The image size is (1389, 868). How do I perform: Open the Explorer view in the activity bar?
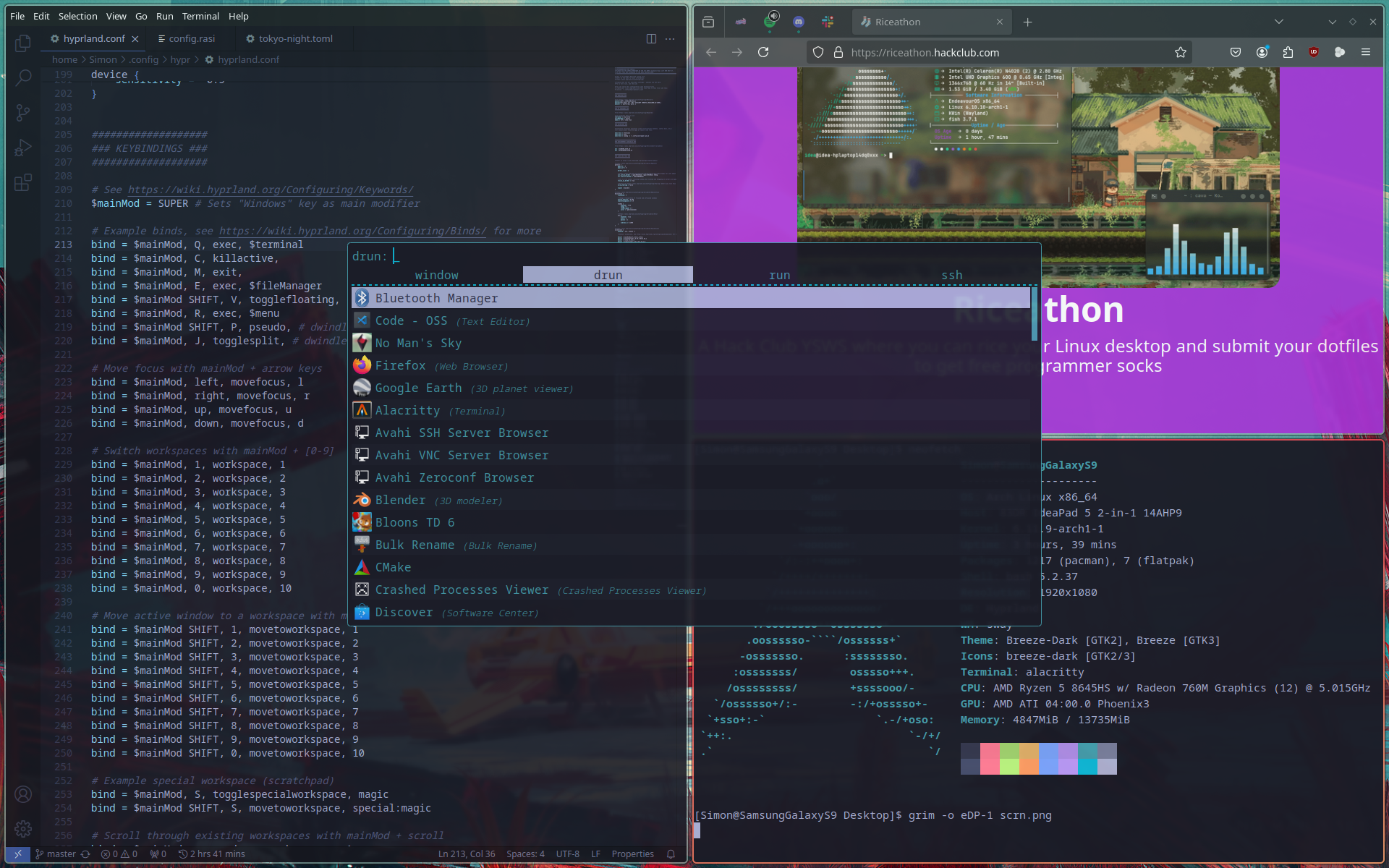point(23,43)
